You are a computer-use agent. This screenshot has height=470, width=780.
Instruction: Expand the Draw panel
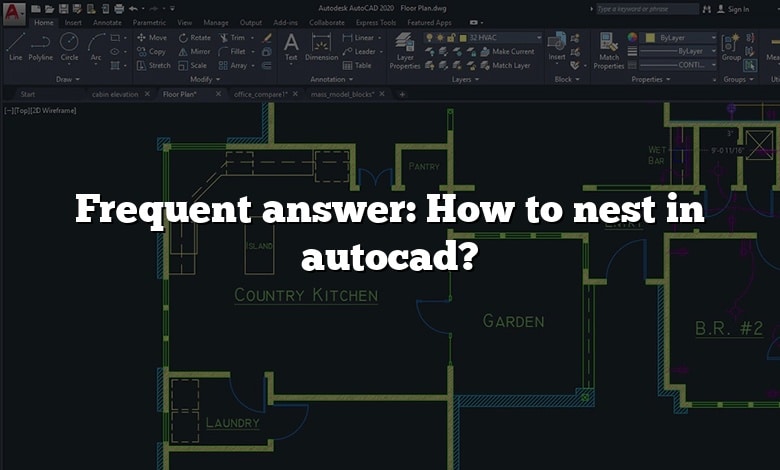(x=68, y=79)
